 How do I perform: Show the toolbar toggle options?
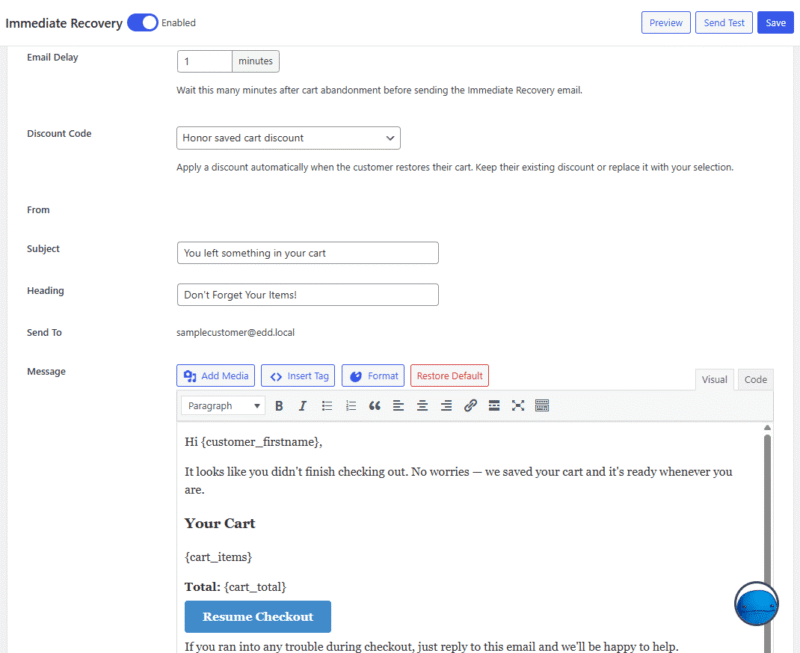542,406
